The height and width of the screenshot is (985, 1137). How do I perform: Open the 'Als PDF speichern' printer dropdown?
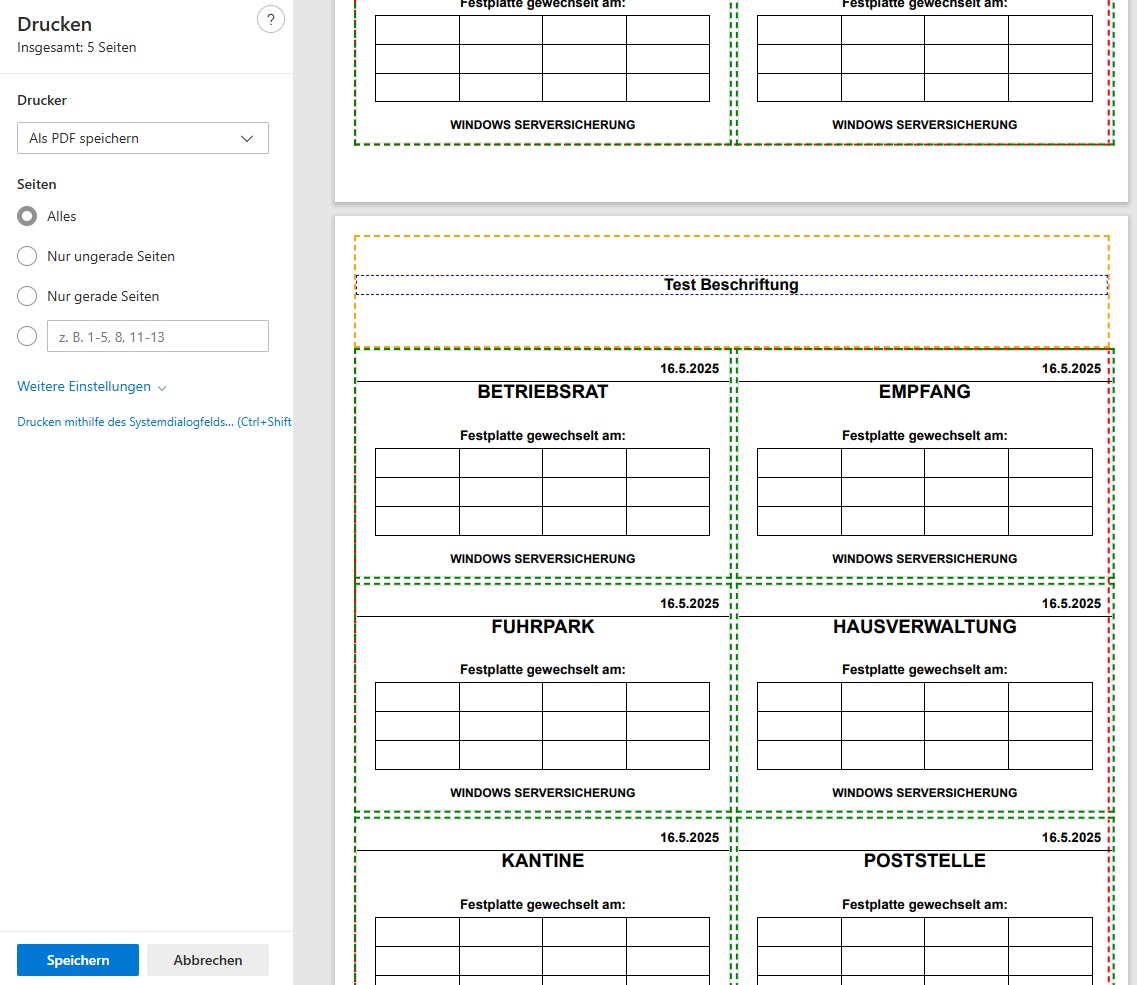click(x=143, y=138)
